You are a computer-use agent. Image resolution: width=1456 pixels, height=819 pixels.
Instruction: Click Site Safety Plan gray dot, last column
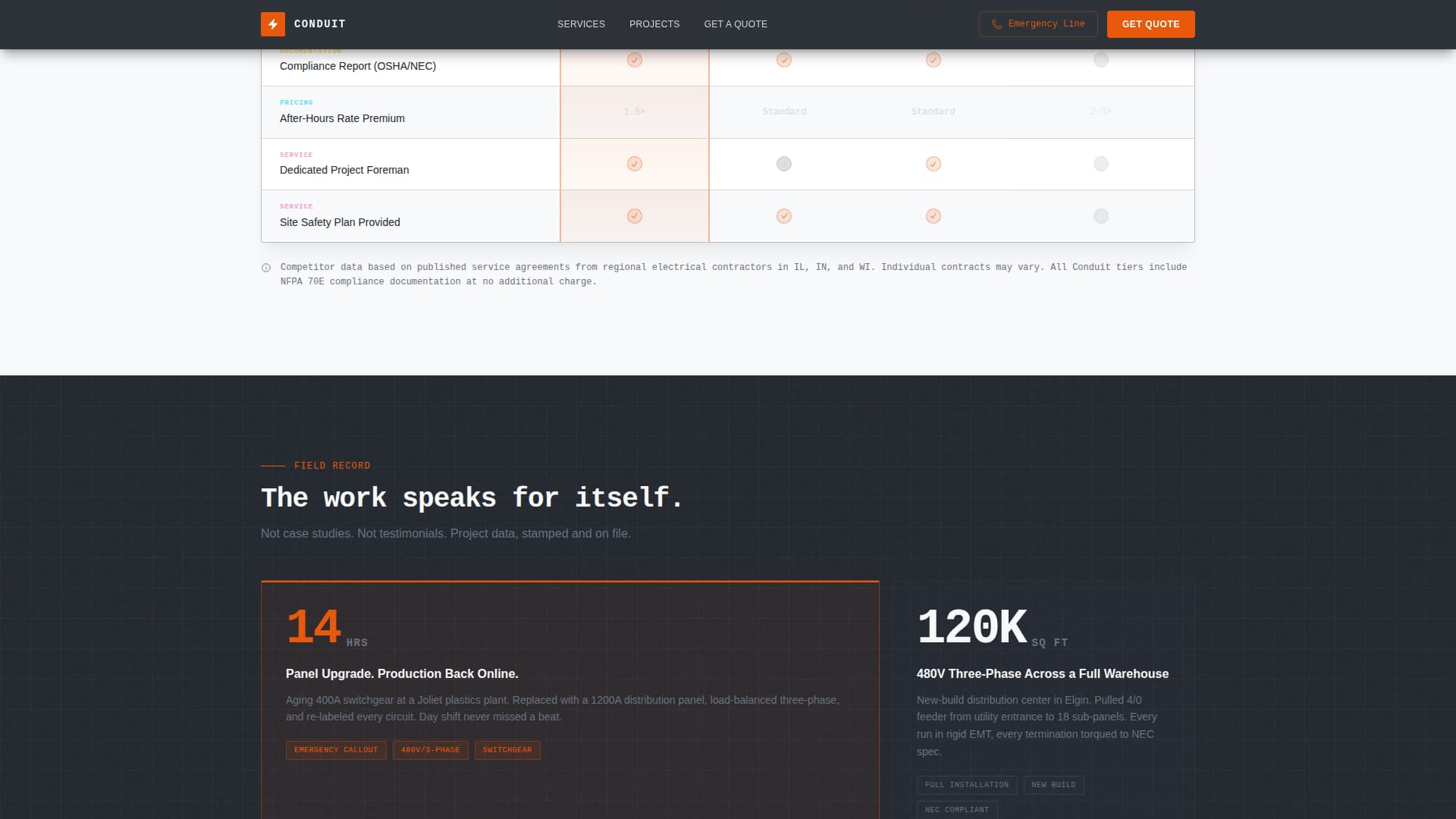tap(1101, 216)
